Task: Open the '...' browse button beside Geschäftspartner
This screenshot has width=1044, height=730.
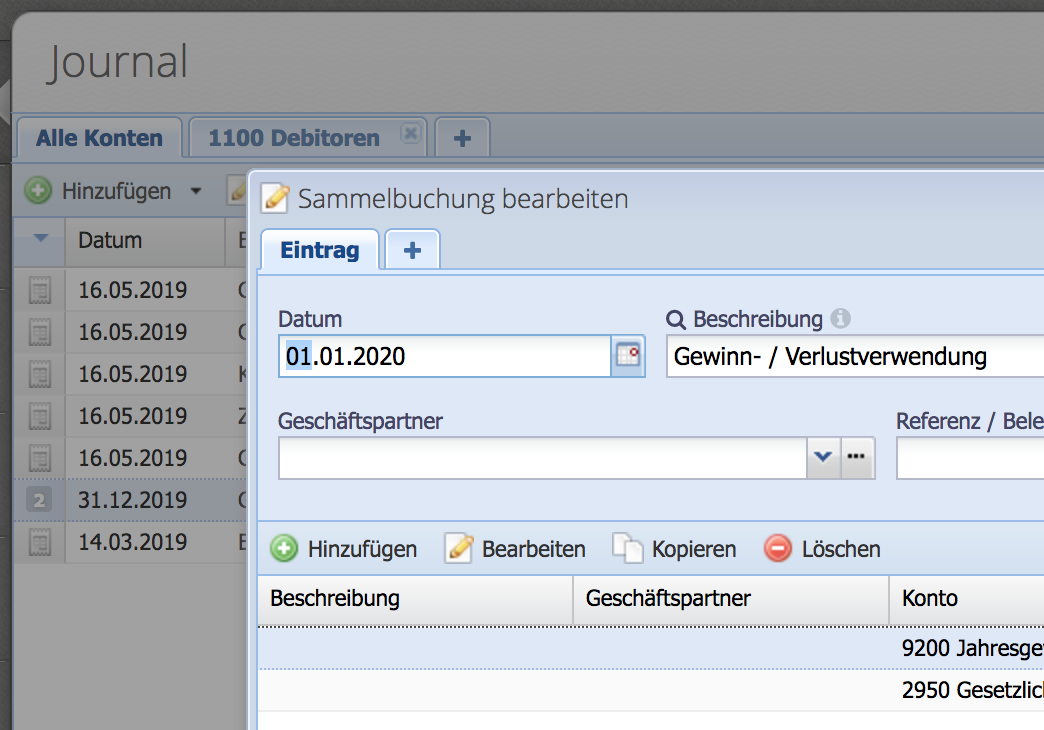Action: coord(855,456)
